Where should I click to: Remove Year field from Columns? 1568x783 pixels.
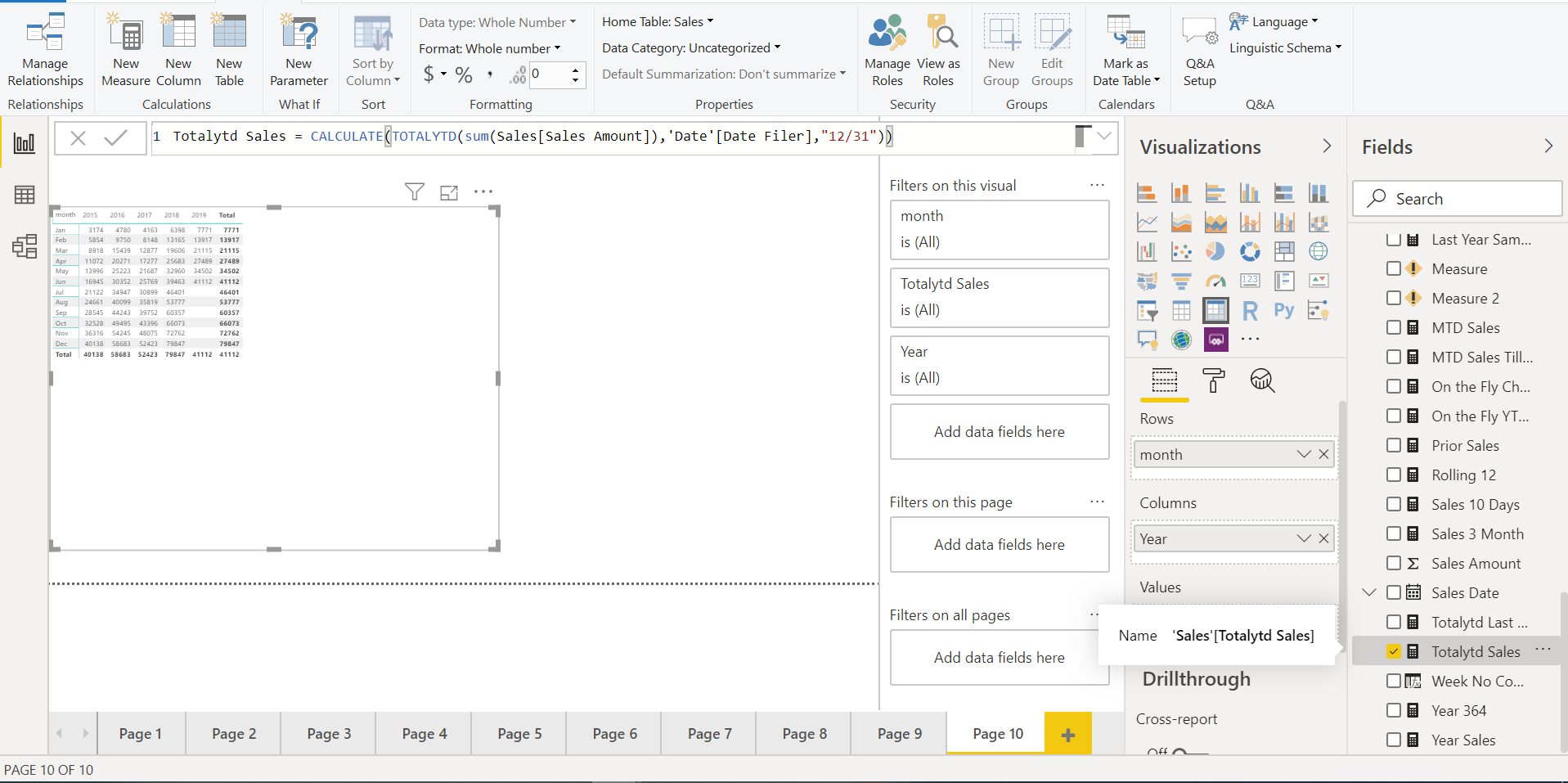point(1323,538)
